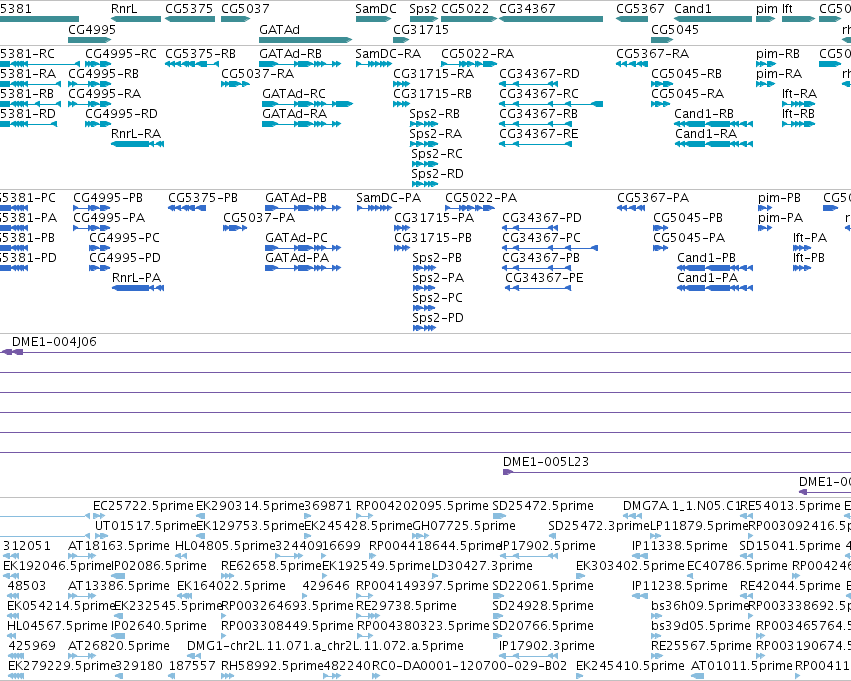Select protein CG5037-PA
Viewport: 851px width, 681px height.
(259, 218)
